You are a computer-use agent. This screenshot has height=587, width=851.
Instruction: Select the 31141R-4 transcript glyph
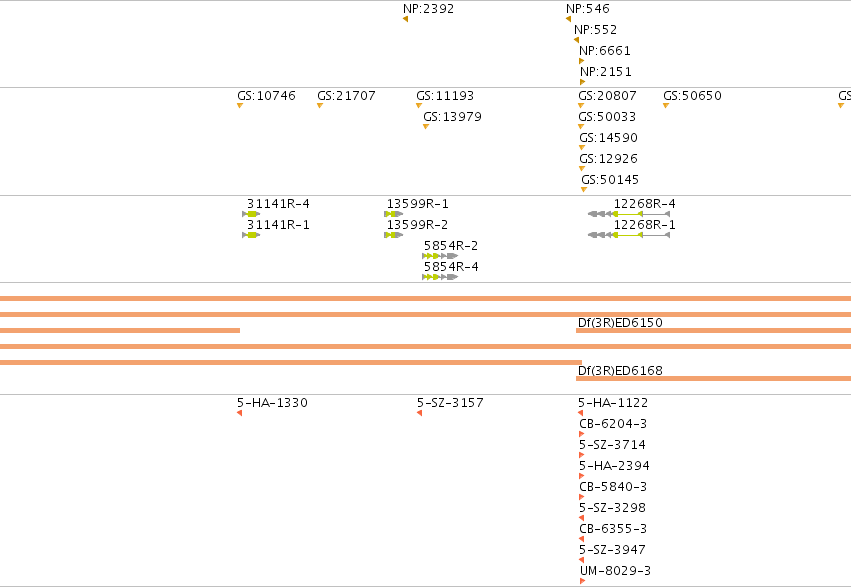[x=251, y=214]
